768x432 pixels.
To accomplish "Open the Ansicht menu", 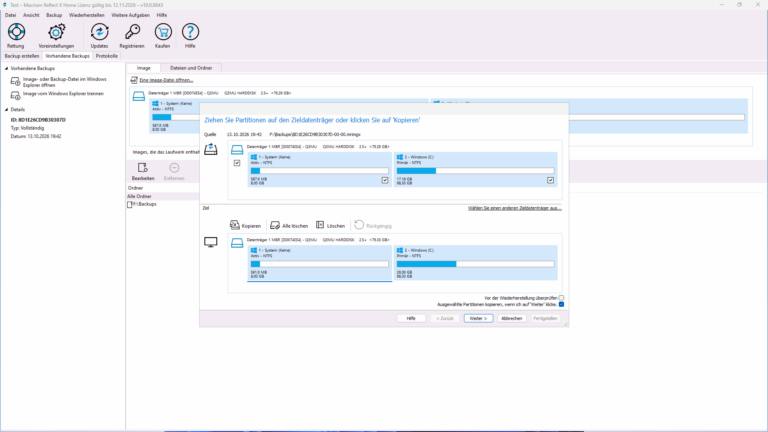I will click(31, 15).
